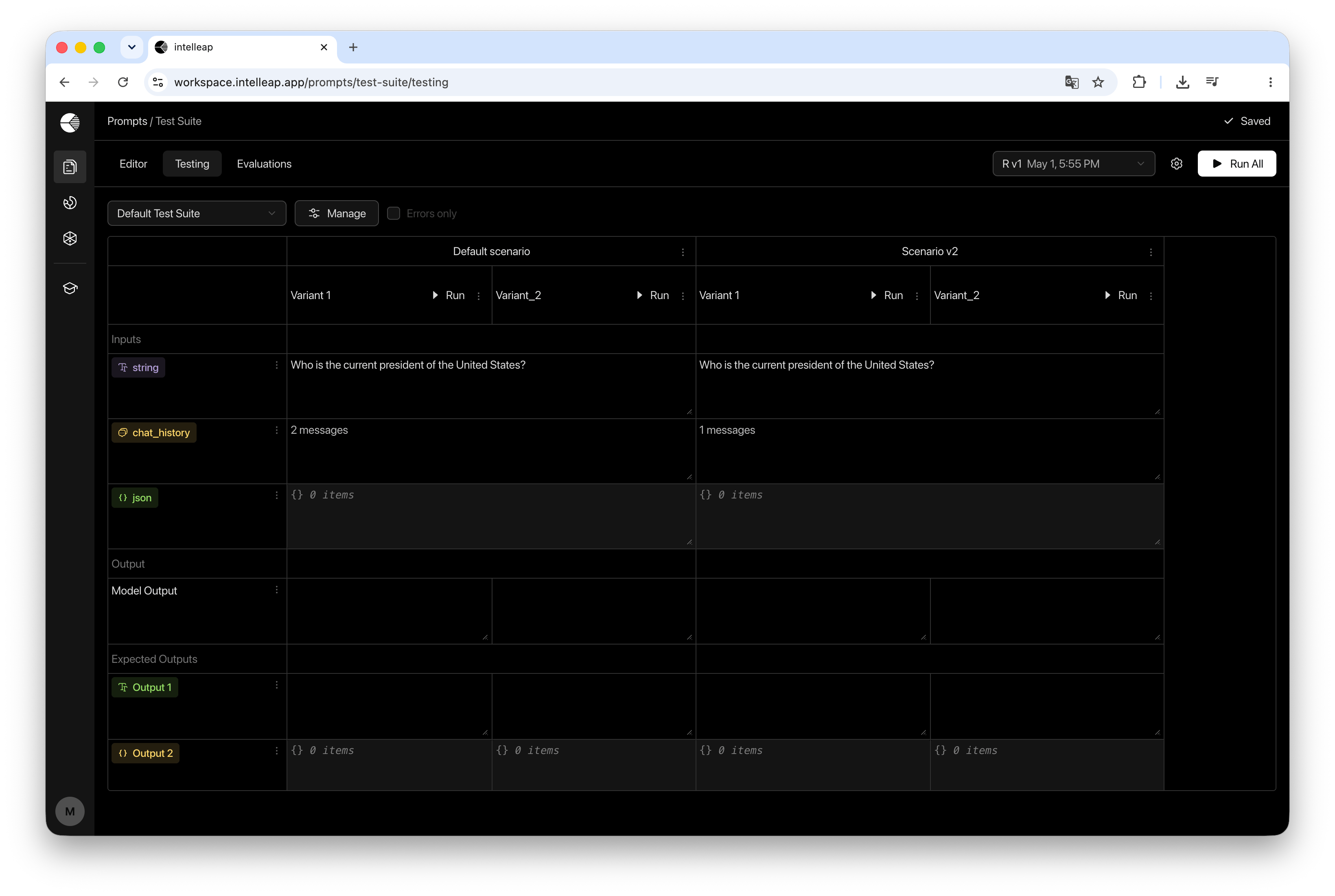Open the browser extensions puzzle icon
The height and width of the screenshot is (896, 1335).
point(1139,82)
